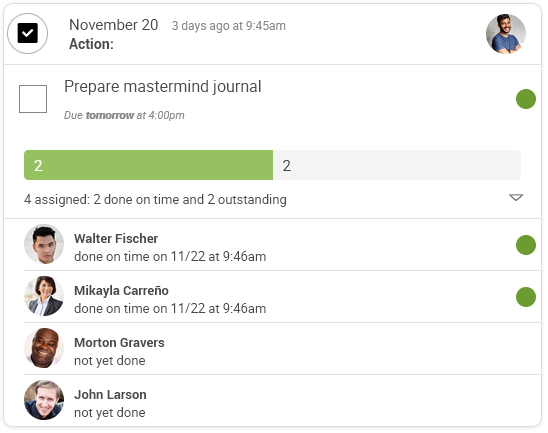
Task: Open Morton Gravers's avatar
Action: [44, 348]
